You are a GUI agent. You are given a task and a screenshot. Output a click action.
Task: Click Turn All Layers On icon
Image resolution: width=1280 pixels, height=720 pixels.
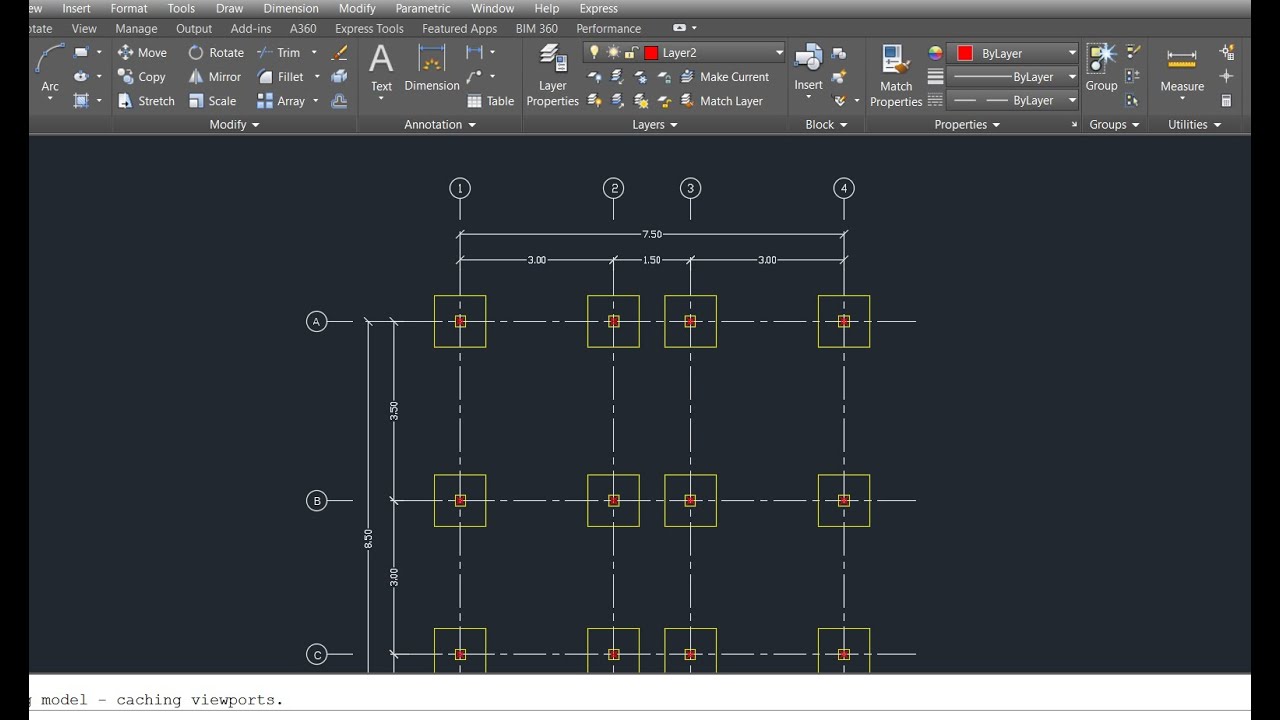[595, 101]
